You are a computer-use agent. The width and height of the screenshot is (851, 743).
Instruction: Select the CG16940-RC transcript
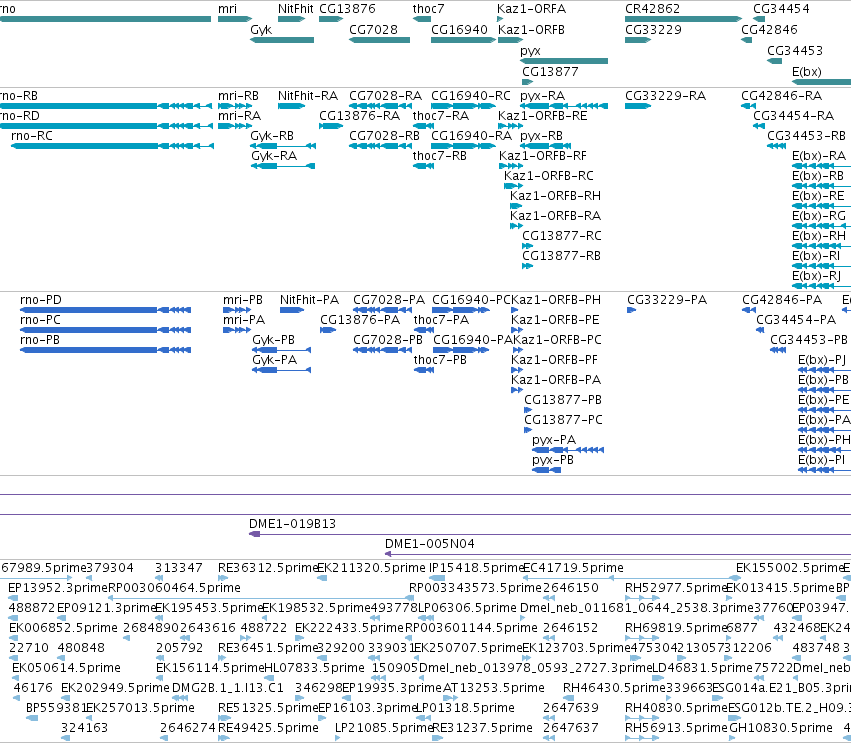463,106
